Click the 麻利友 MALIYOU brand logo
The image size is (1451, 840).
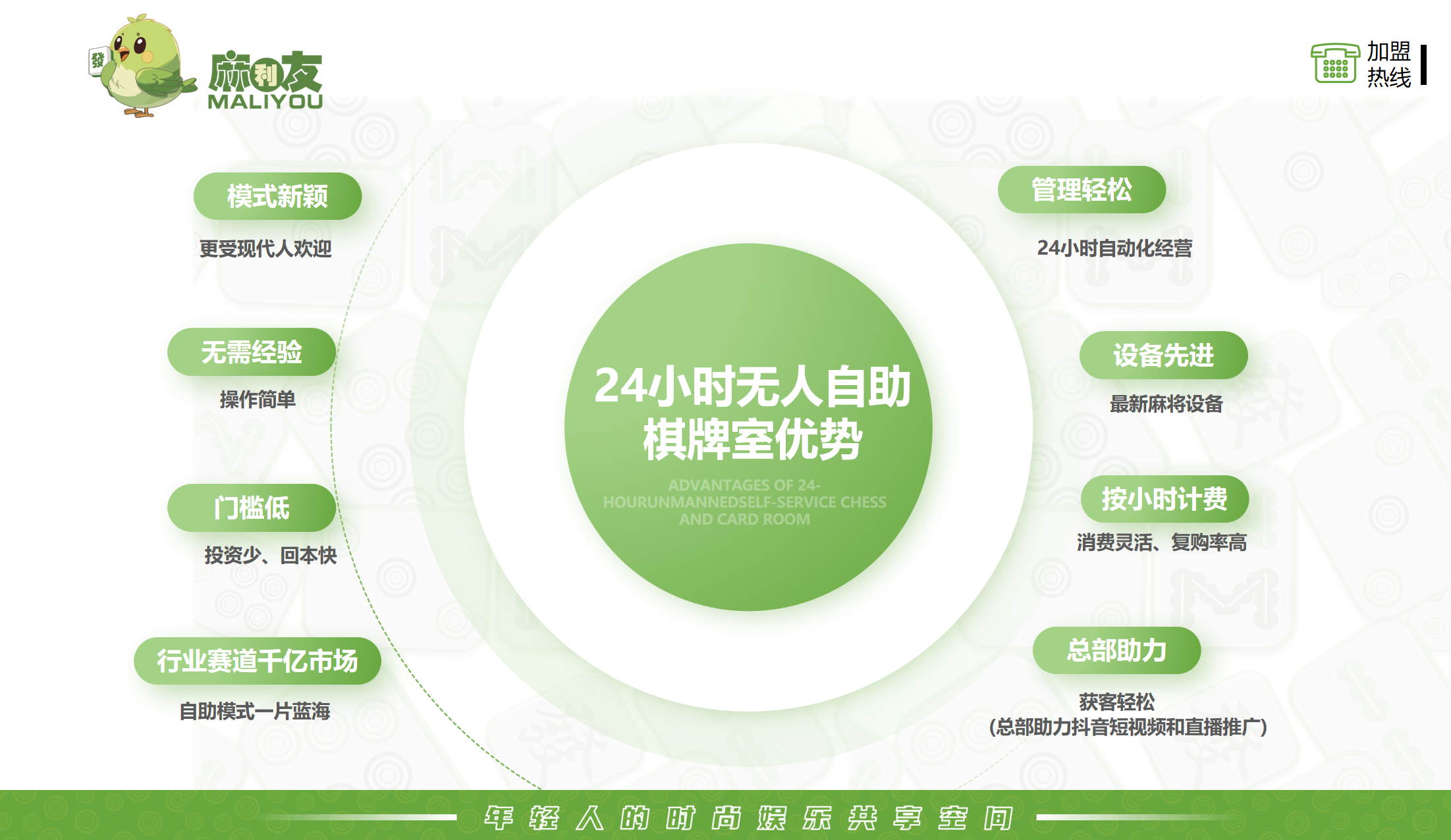pyautogui.click(x=265, y=80)
